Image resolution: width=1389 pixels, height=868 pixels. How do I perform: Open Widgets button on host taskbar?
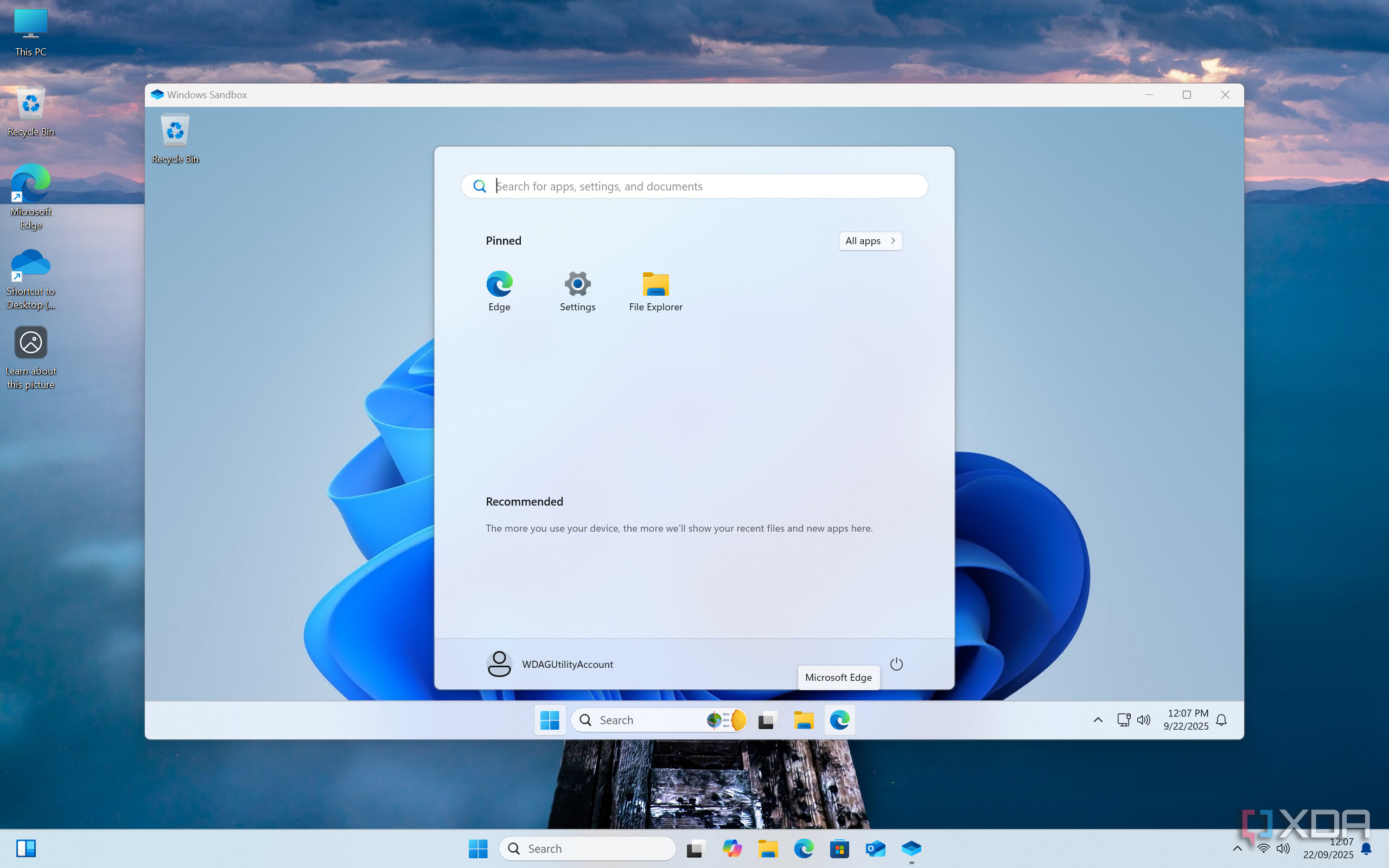[x=26, y=848]
